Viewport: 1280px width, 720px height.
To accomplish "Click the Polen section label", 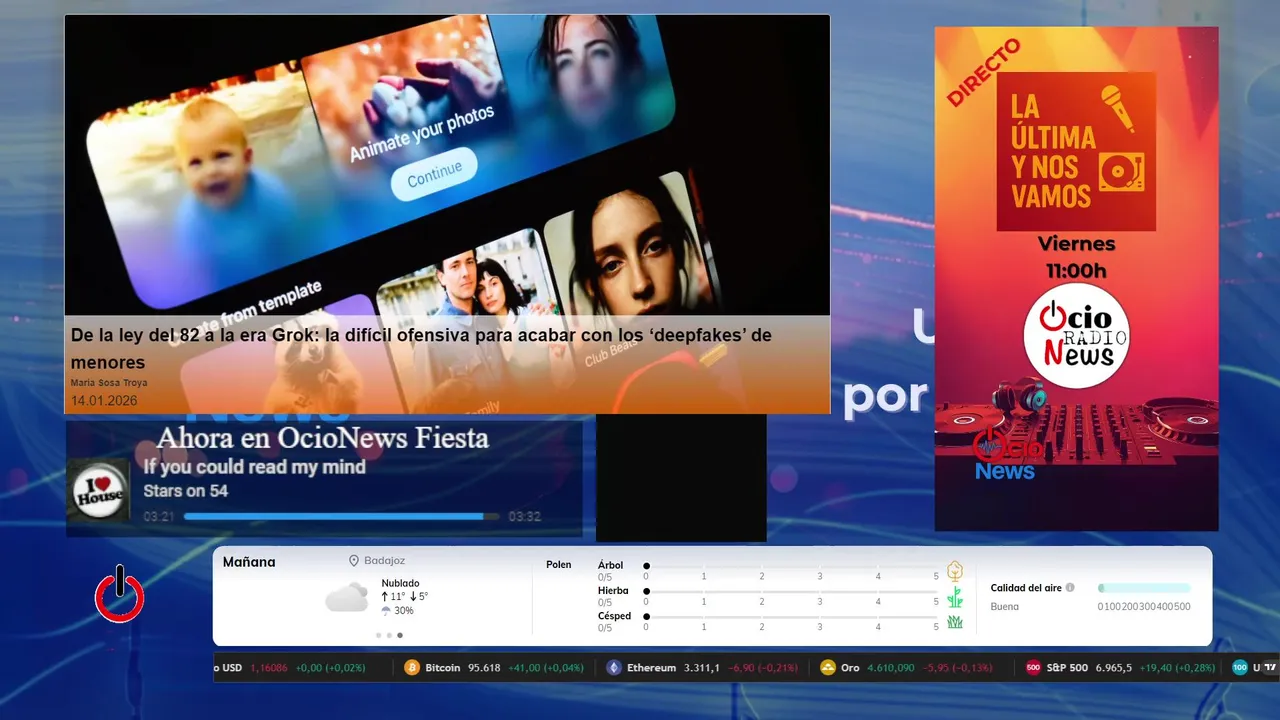I will pos(559,565).
